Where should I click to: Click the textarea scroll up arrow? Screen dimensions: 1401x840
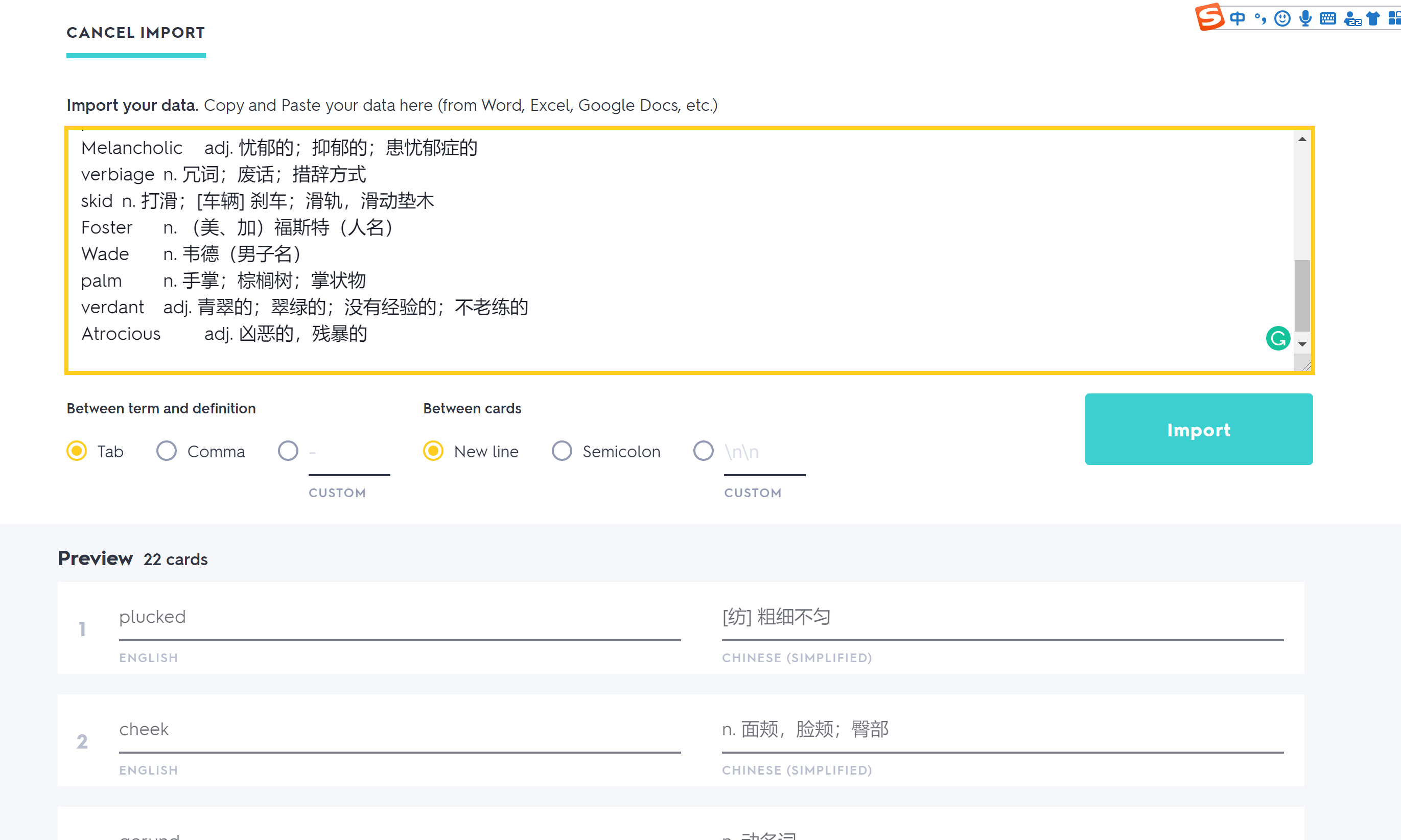pos(1302,139)
